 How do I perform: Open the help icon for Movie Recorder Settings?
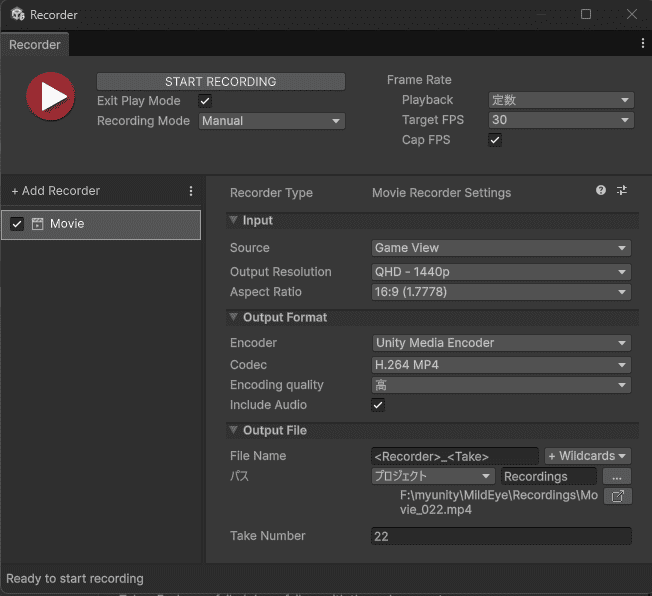[601, 191]
